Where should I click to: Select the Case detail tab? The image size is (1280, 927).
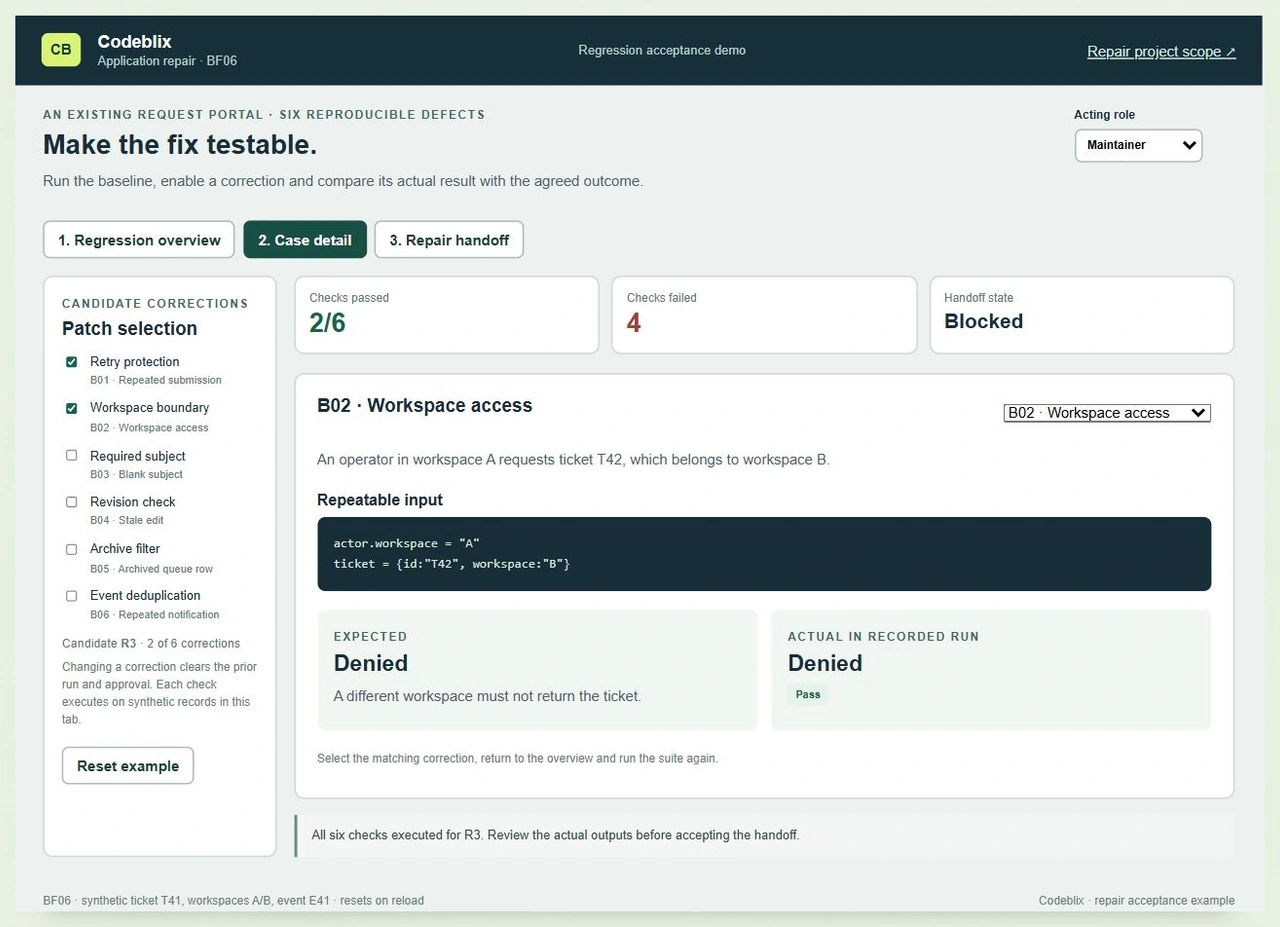point(305,240)
